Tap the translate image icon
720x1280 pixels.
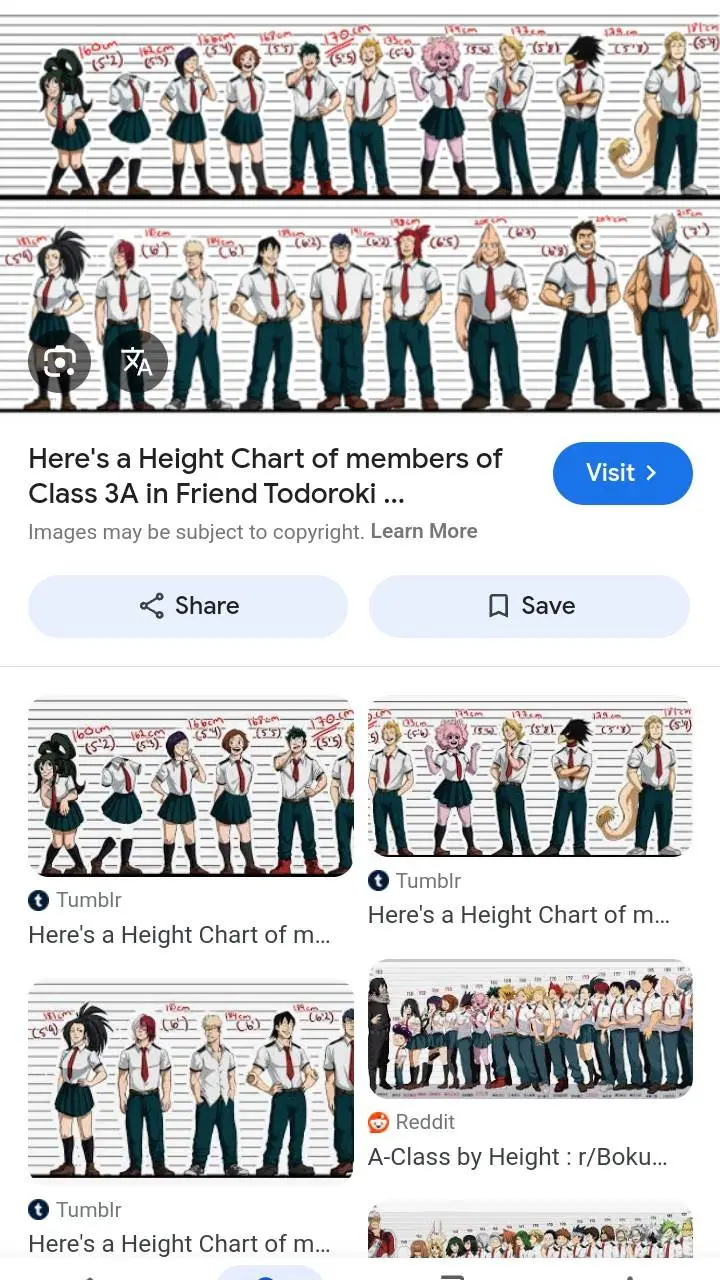pos(137,361)
